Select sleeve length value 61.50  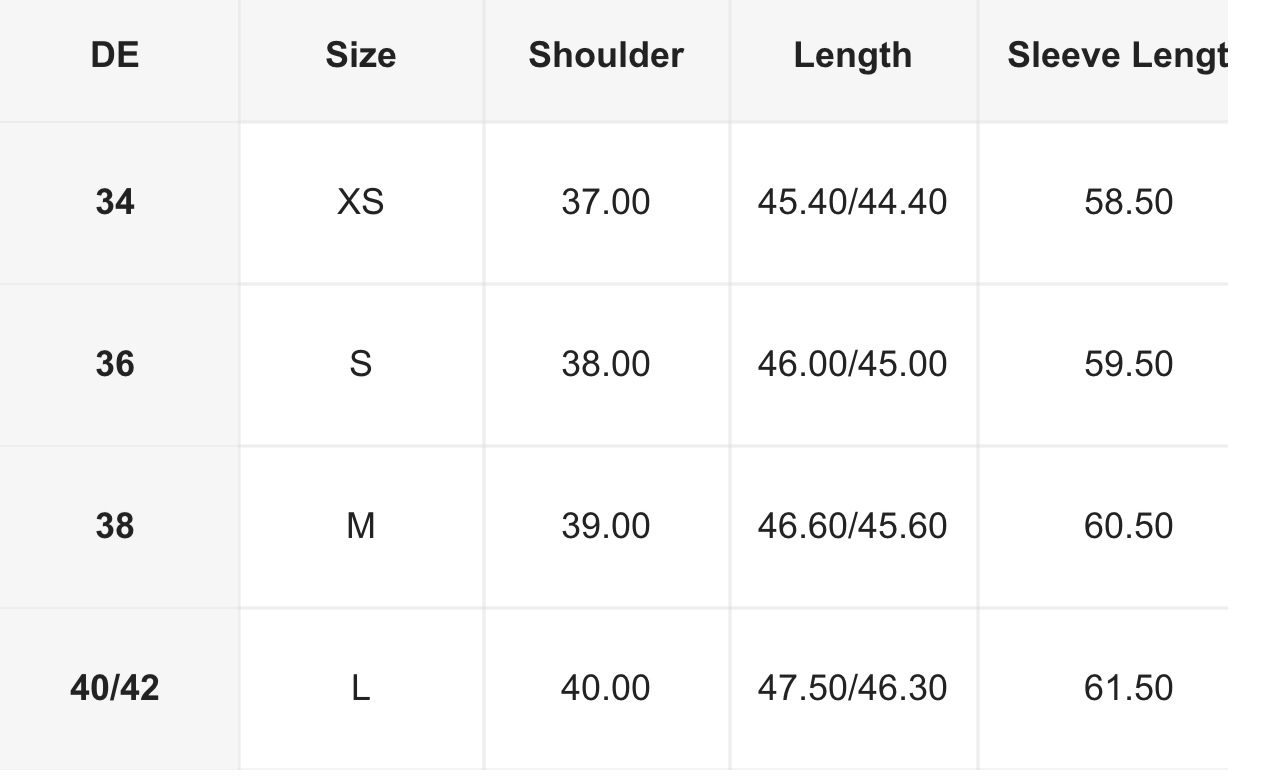pyautogui.click(x=1129, y=688)
